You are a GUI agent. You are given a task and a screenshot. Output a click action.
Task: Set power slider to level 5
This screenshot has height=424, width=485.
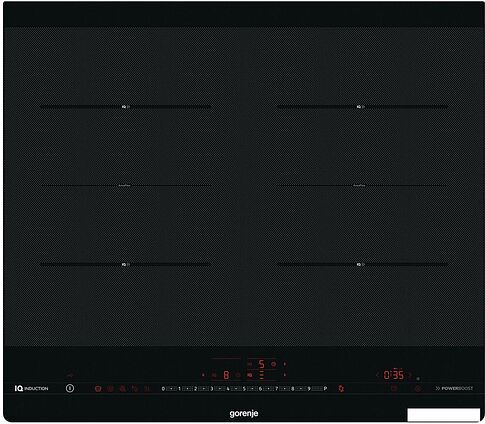pyautogui.click(x=244, y=389)
